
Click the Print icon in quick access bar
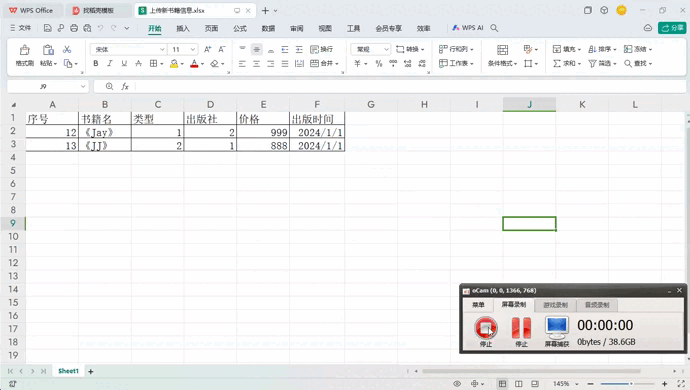(x=74, y=28)
